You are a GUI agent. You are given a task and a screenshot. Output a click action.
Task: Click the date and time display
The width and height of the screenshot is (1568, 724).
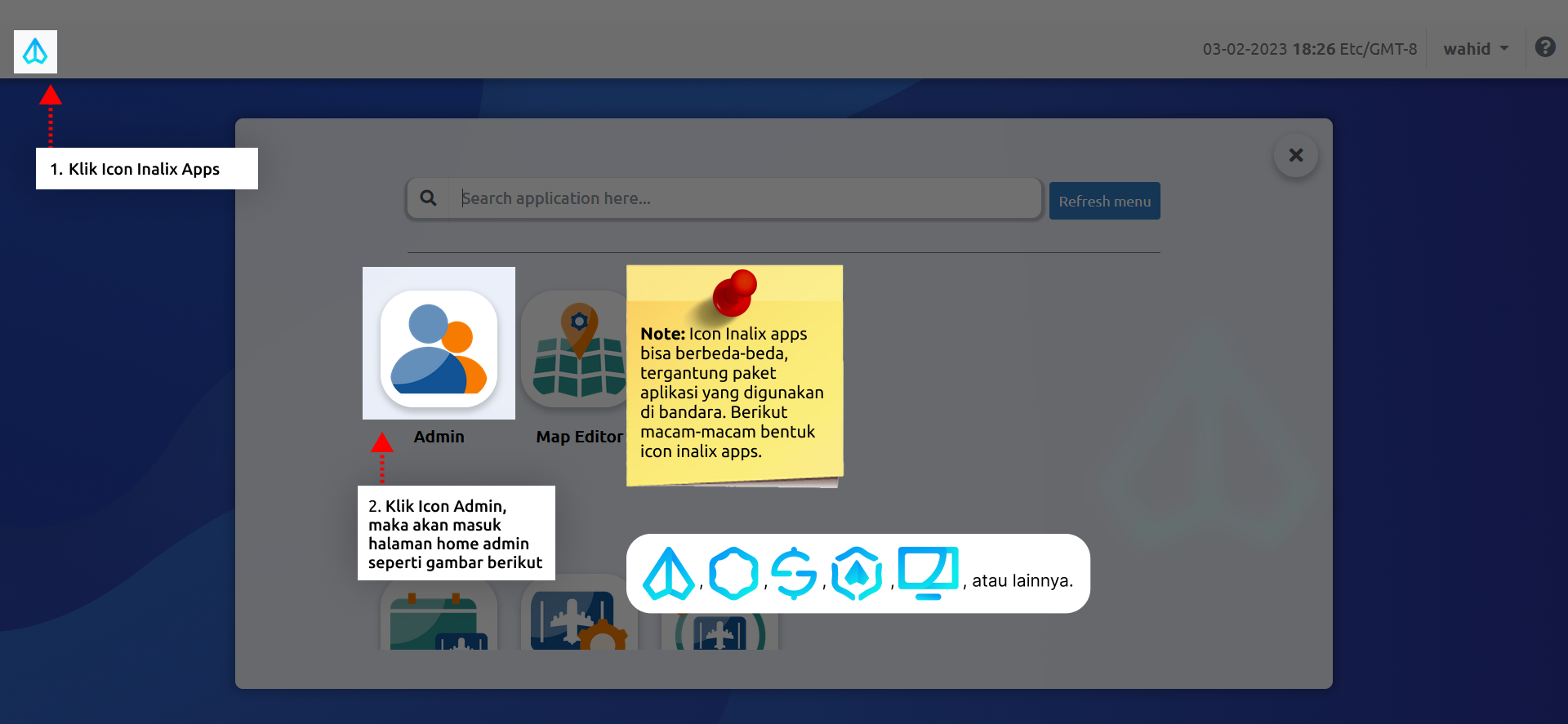(1309, 49)
